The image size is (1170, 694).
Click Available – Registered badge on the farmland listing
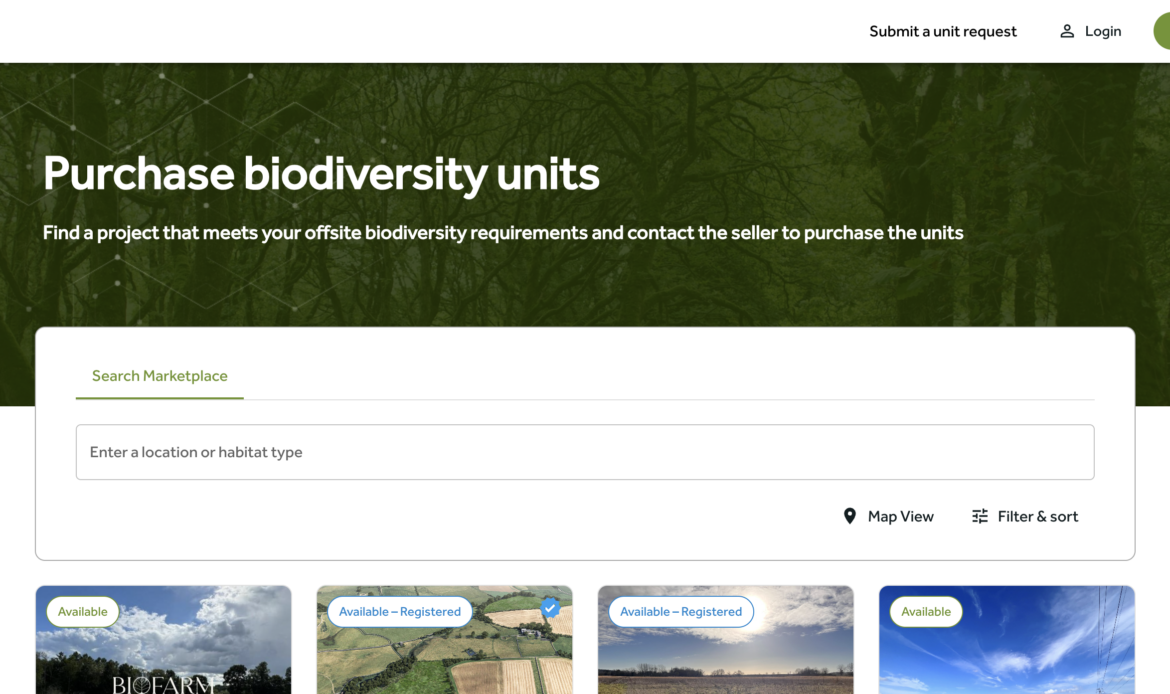tap(398, 611)
